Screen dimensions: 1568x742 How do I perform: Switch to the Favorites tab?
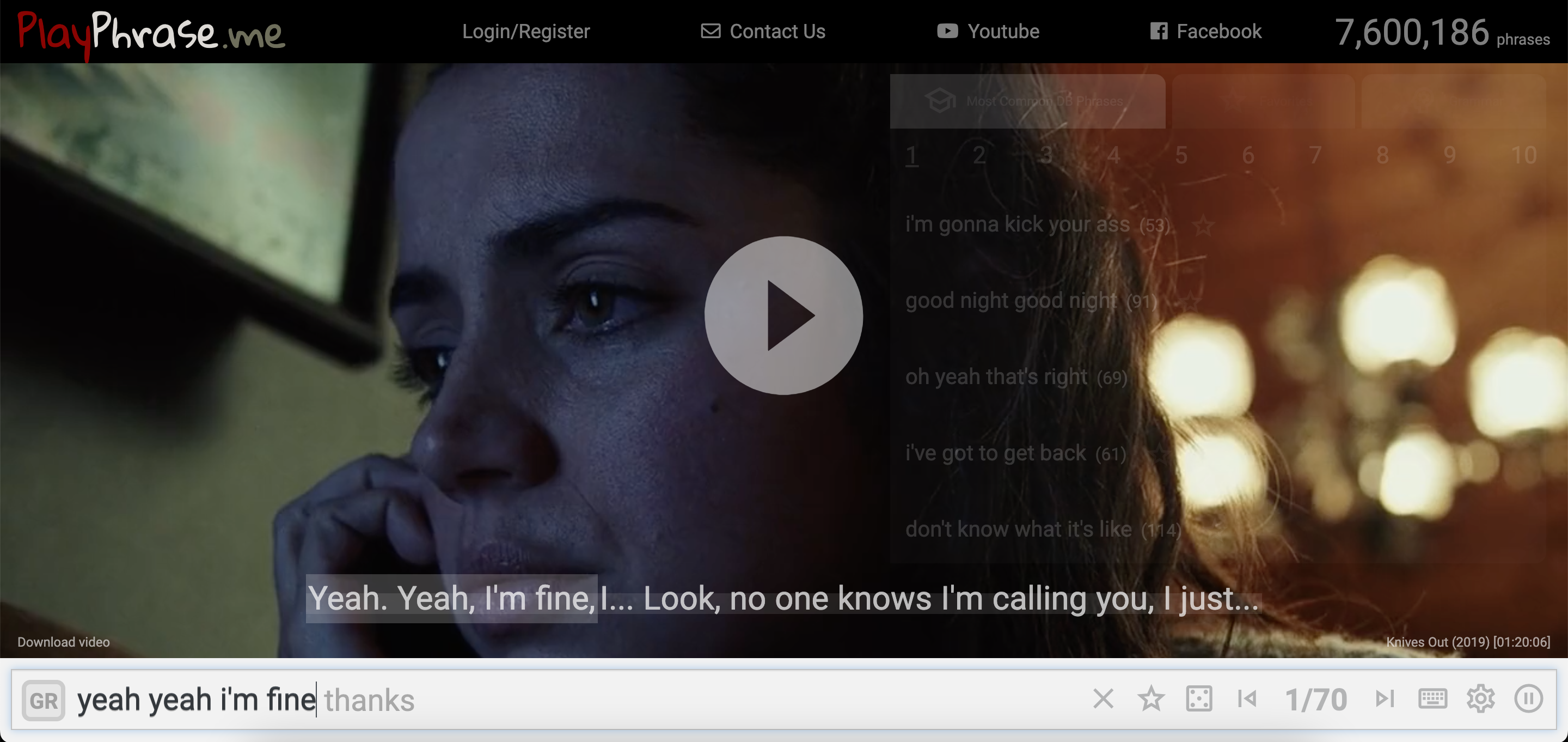[1264, 101]
